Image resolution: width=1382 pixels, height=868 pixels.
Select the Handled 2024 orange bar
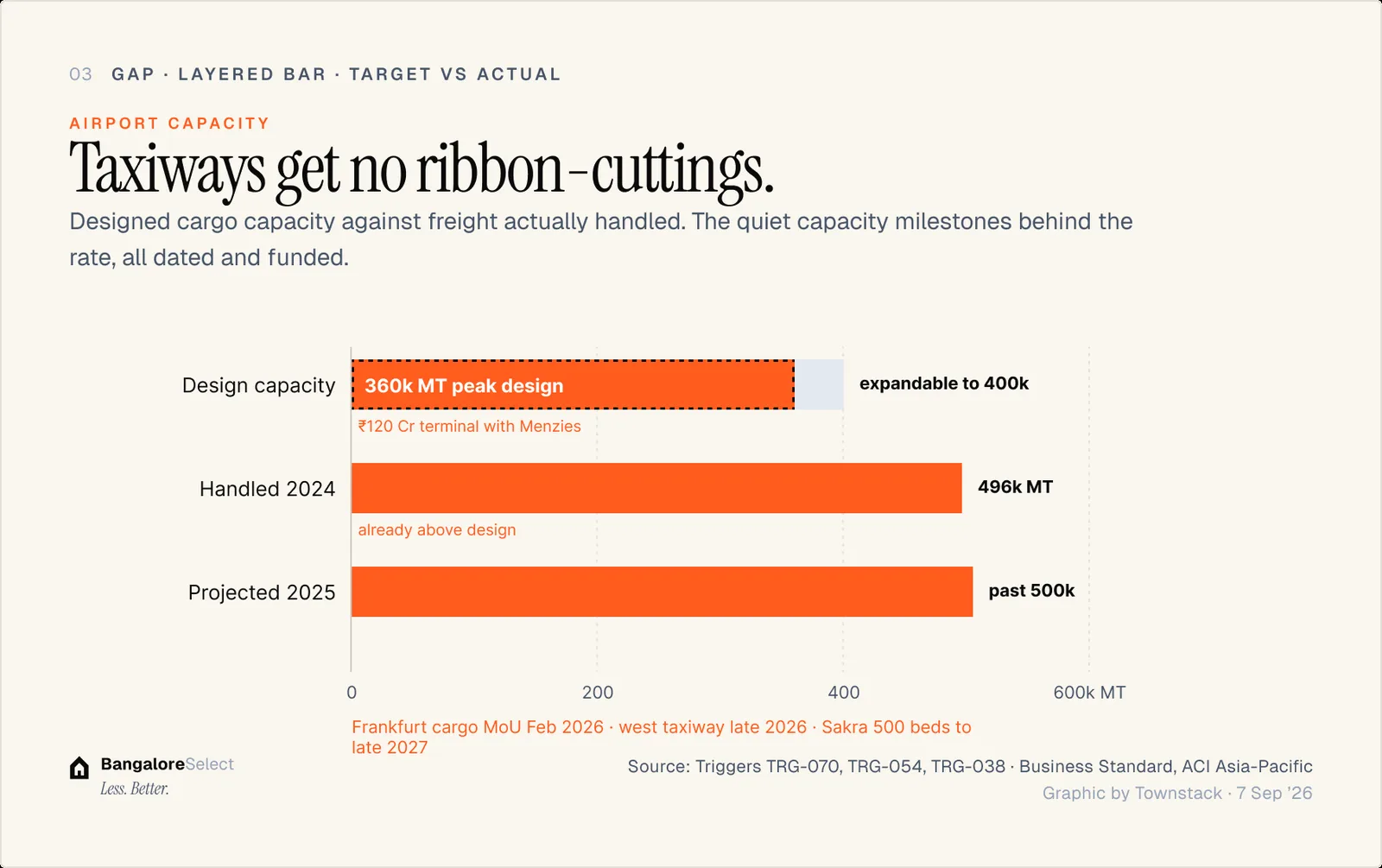coord(656,488)
